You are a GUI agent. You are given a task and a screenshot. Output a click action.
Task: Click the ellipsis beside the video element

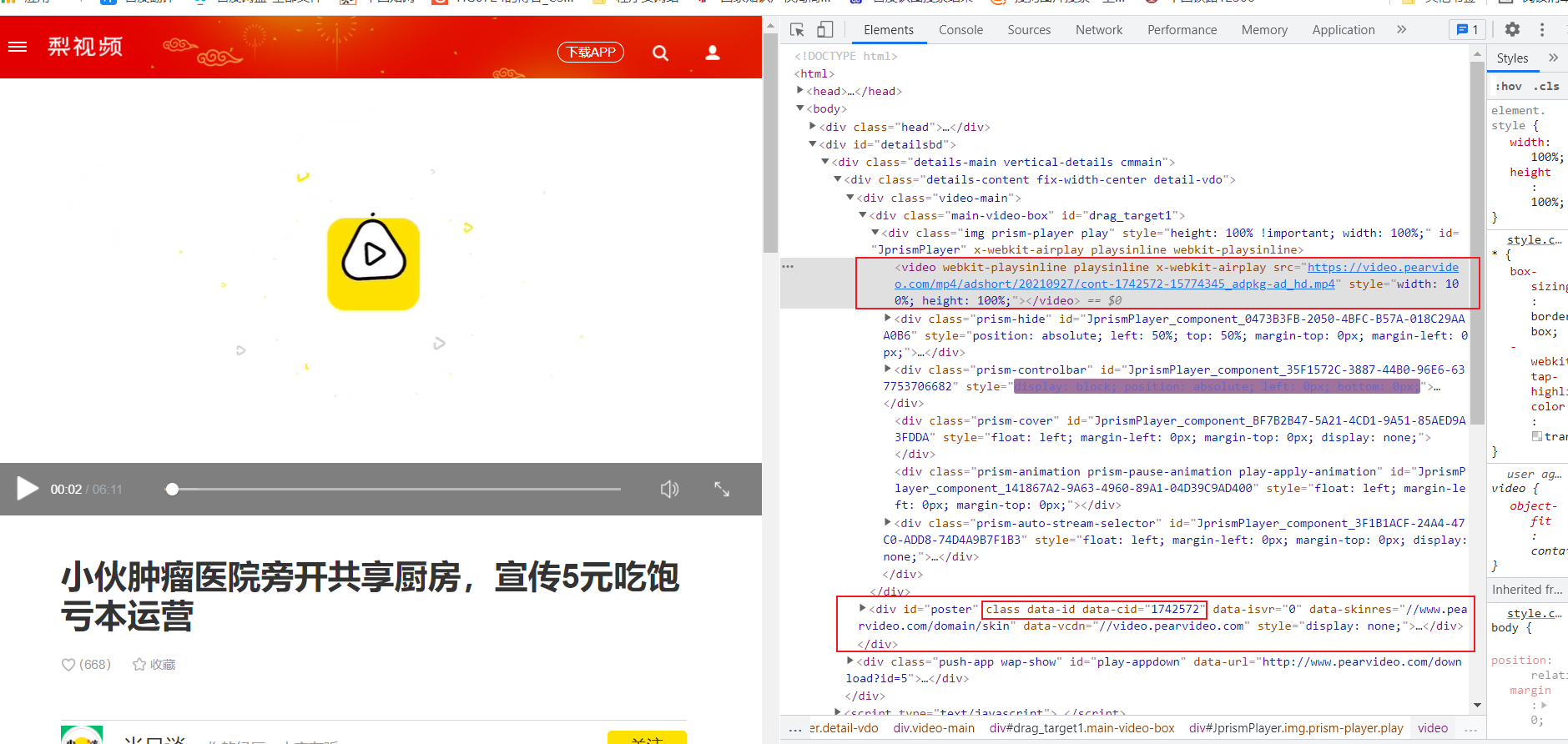pos(788,267)
